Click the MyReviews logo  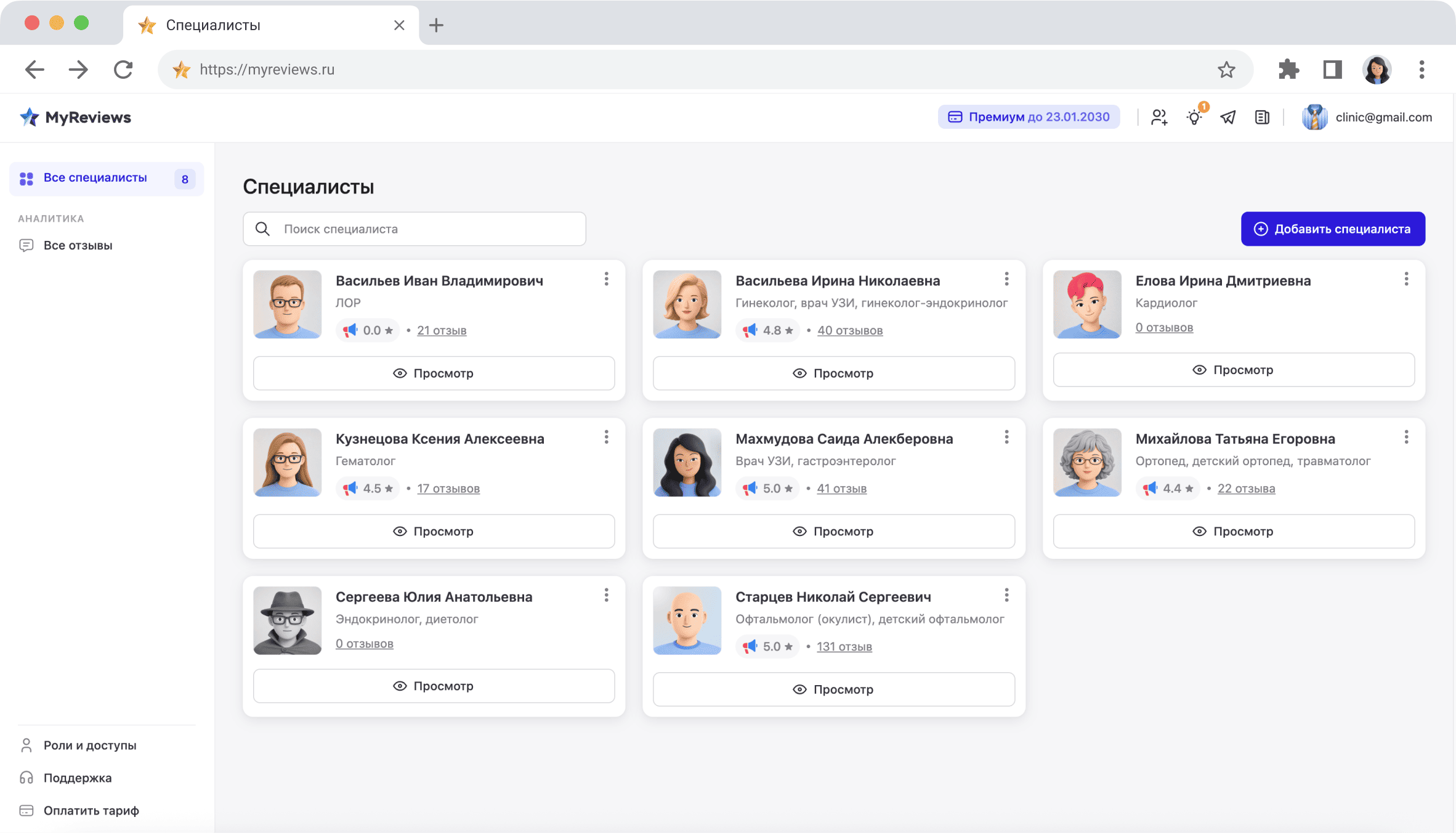pyautogui.click(x=75, y=117)
